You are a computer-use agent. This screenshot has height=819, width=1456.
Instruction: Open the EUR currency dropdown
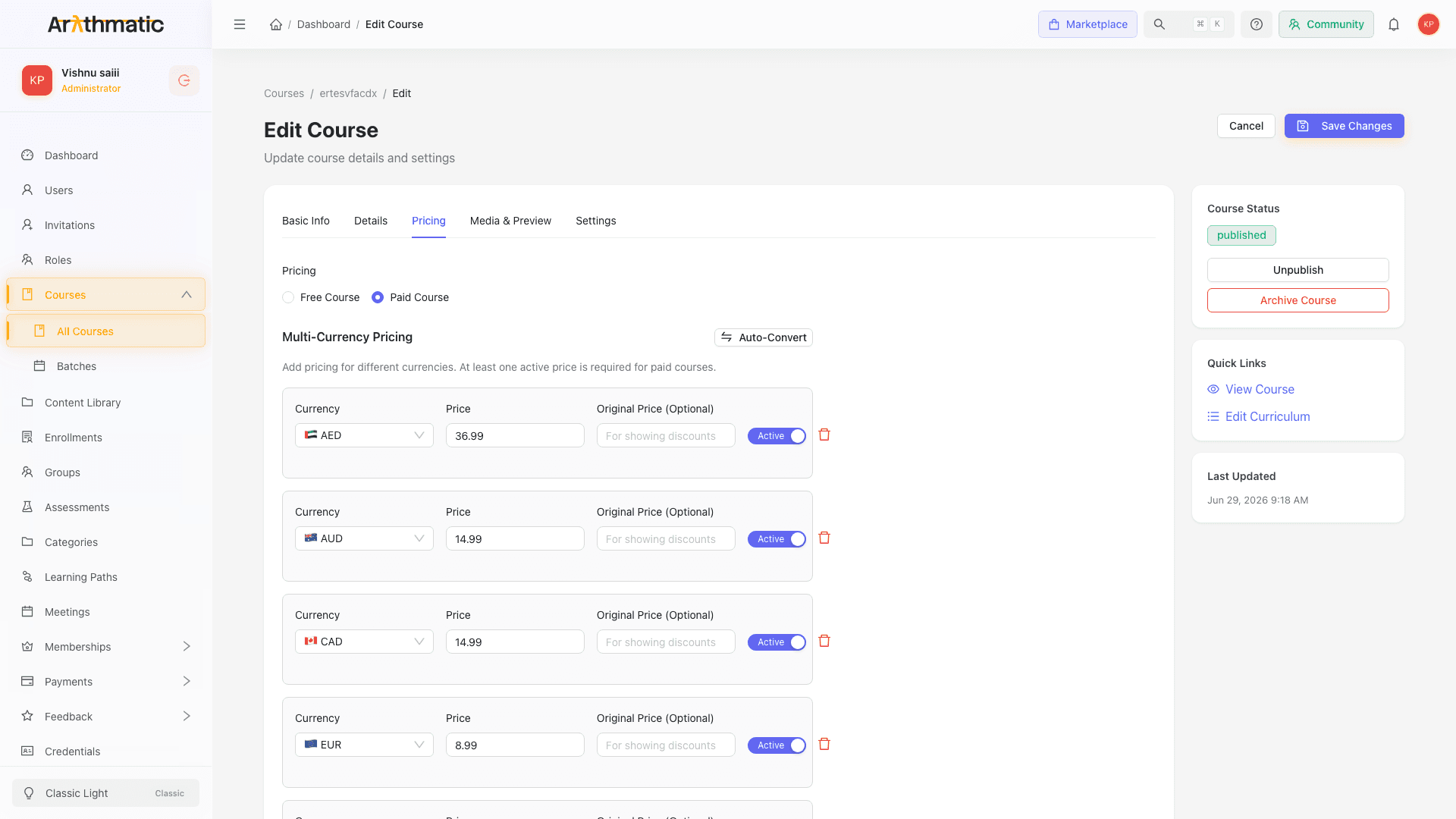click(x=364, y=745)
